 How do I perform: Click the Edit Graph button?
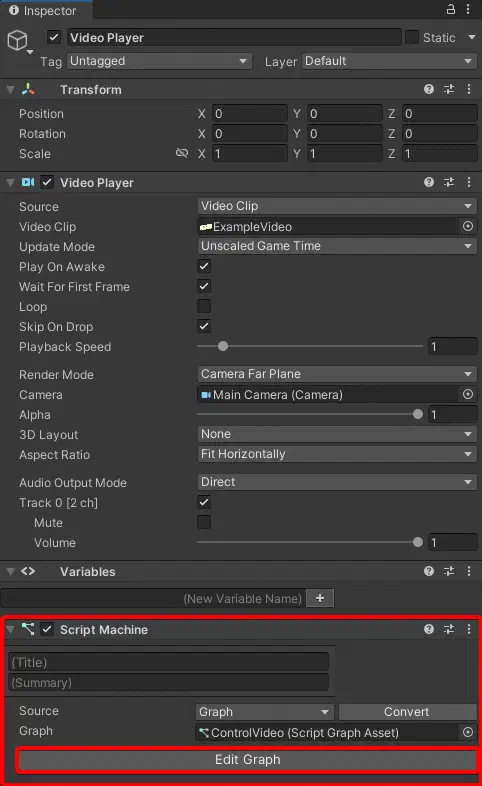pyautogui.click(x=248, y=759)
